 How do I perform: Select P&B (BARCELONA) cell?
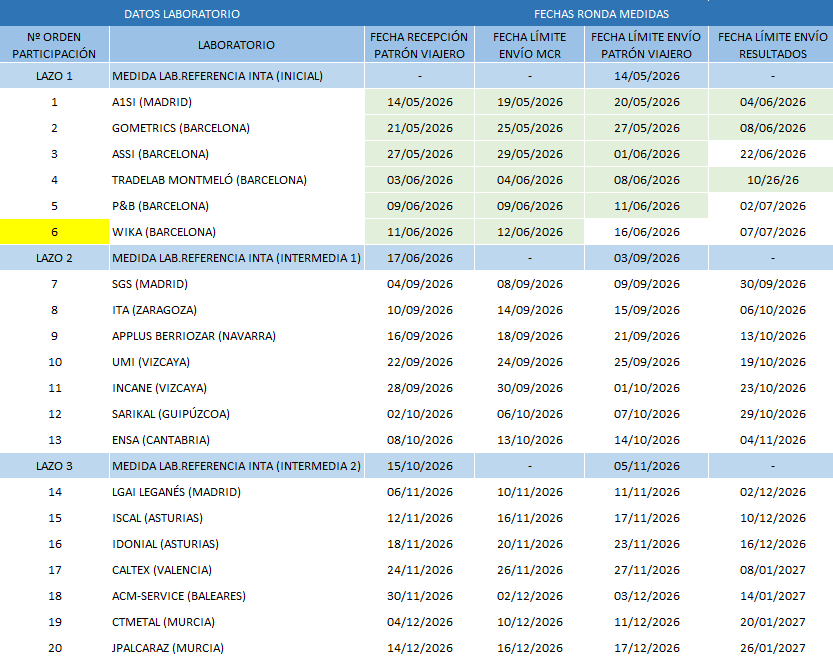click(236, 206)
